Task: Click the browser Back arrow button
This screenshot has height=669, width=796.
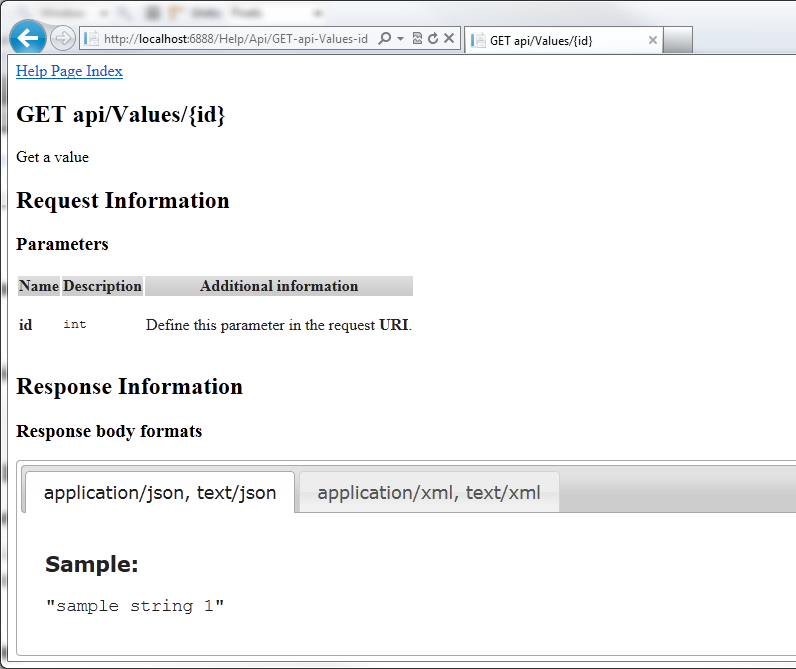Action: point(27,38)
